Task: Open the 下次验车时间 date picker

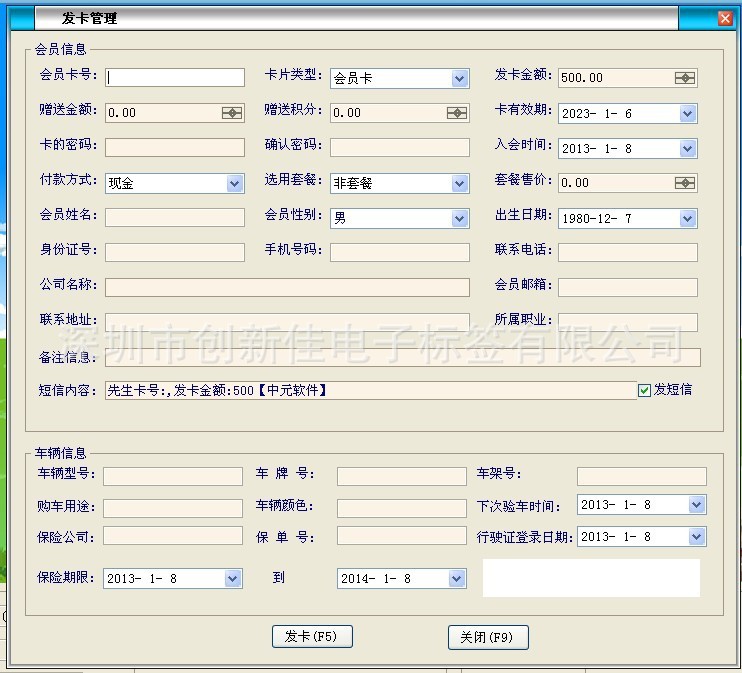Action: pos(696,506)
